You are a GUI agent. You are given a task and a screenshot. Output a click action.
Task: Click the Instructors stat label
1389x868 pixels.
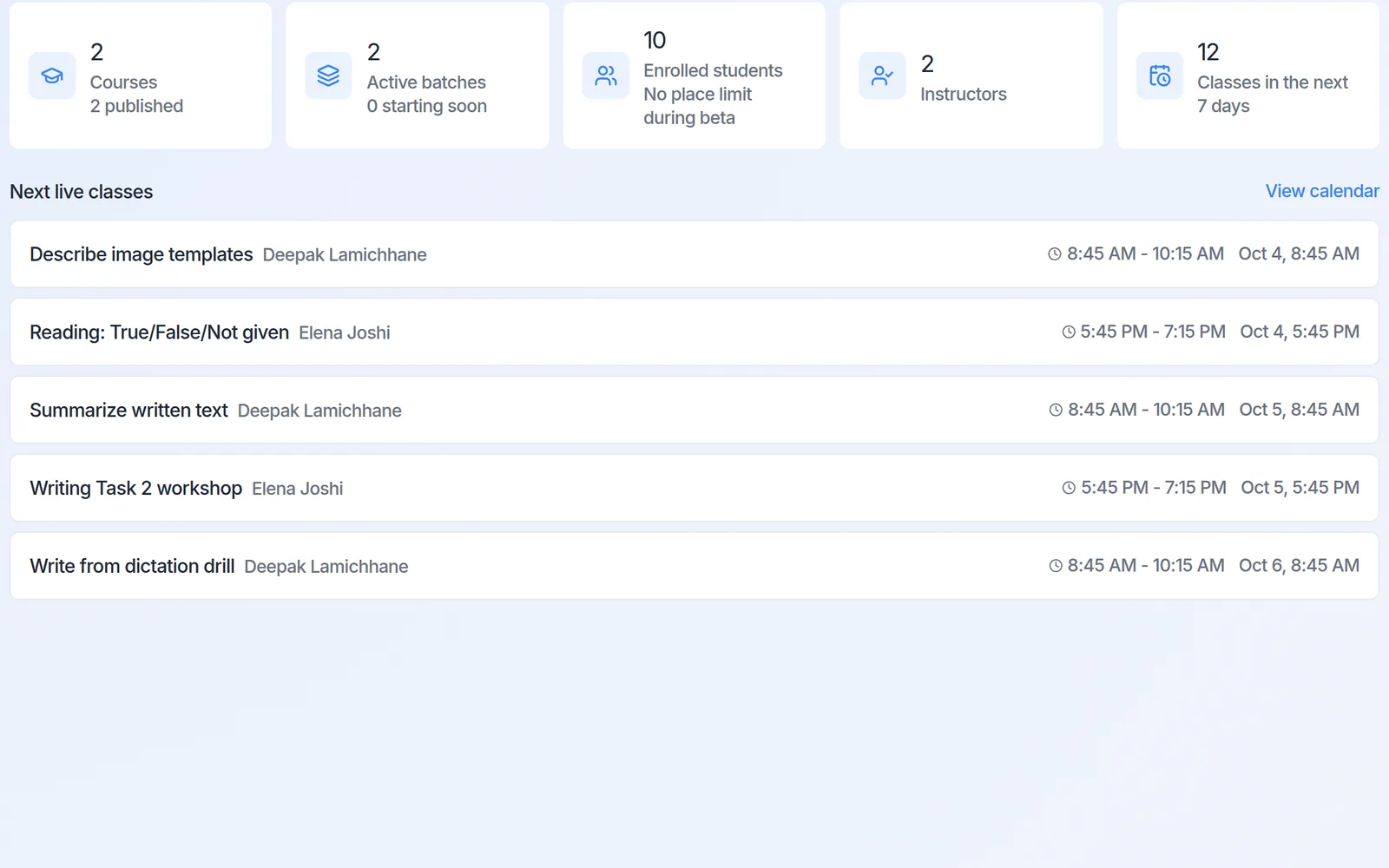pyautogui.click(x=964, y=94)
